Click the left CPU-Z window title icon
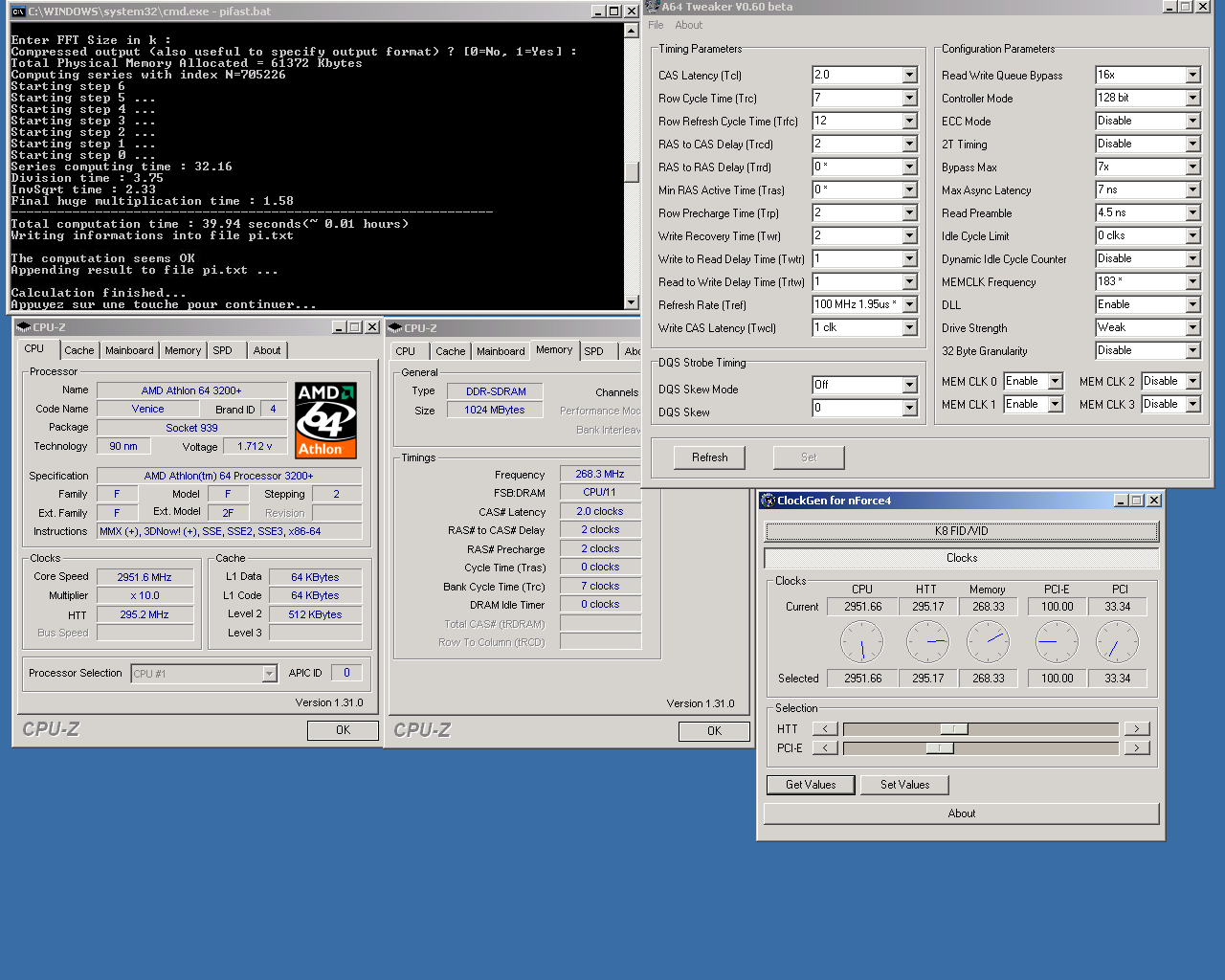 coord(24,326)
